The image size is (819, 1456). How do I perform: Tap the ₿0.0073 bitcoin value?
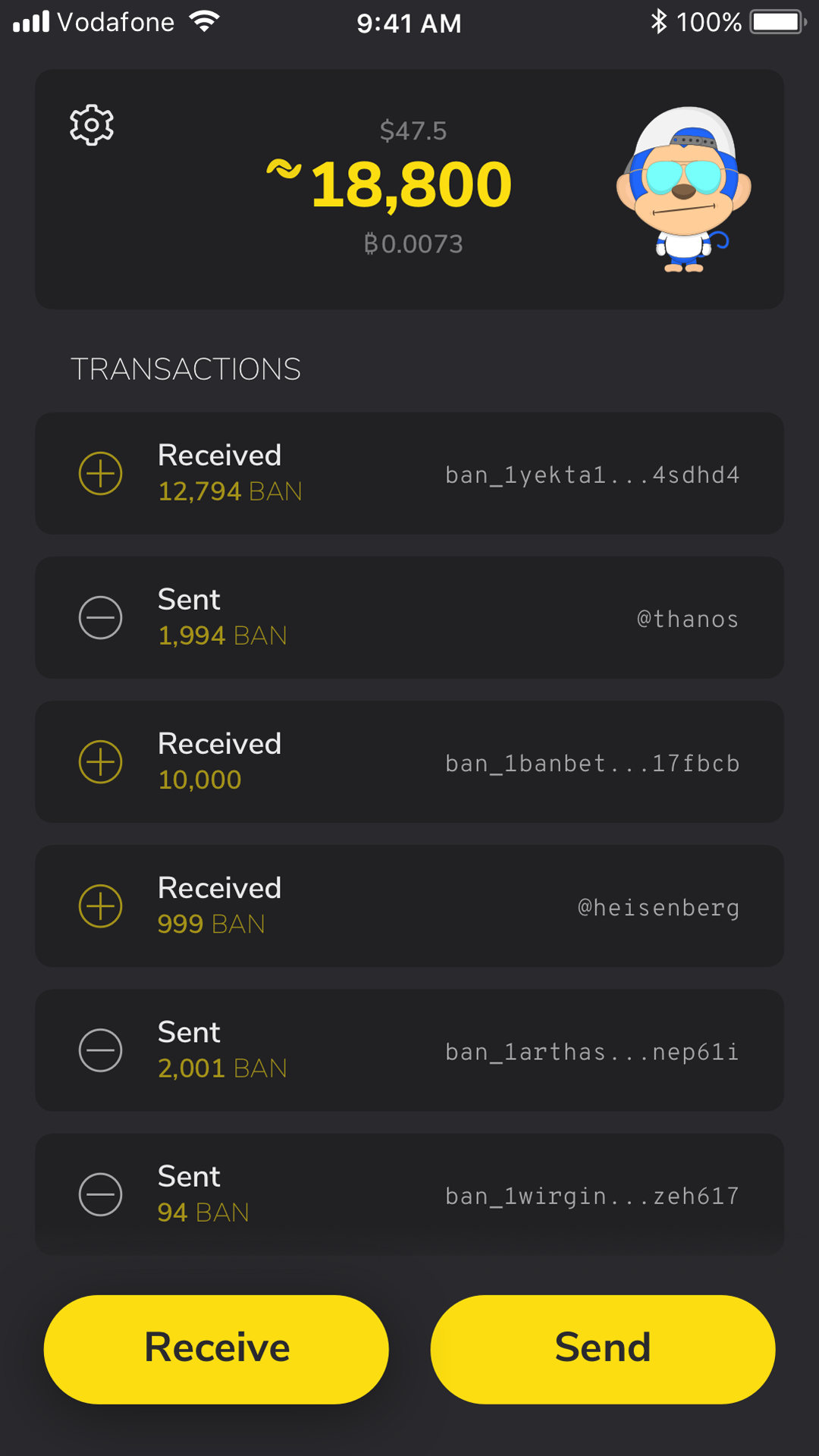pos(413,244)
